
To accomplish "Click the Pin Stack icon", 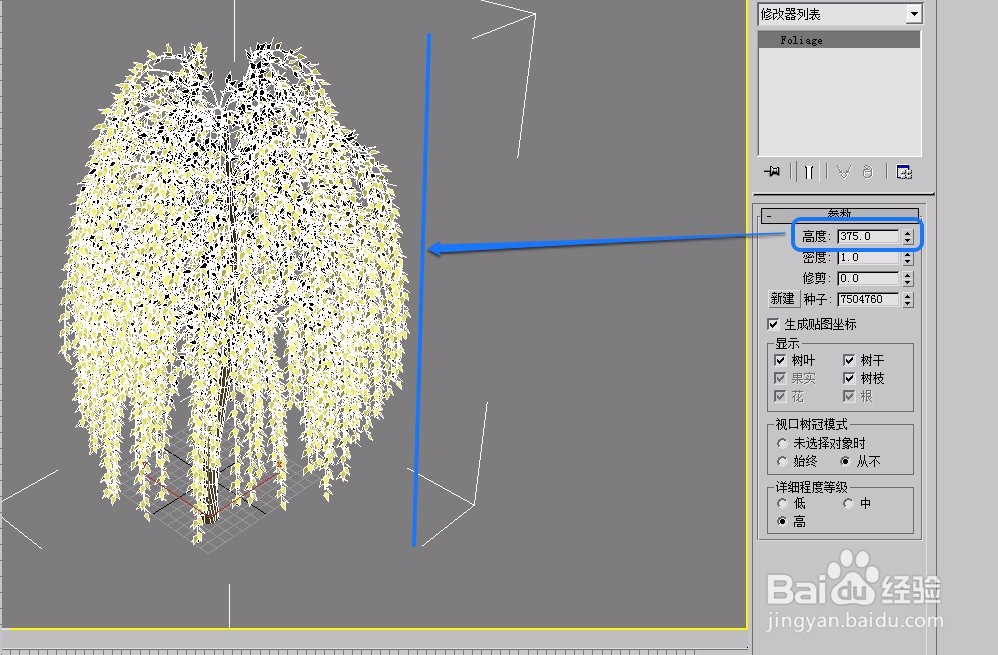I will [x=772, y=172].
